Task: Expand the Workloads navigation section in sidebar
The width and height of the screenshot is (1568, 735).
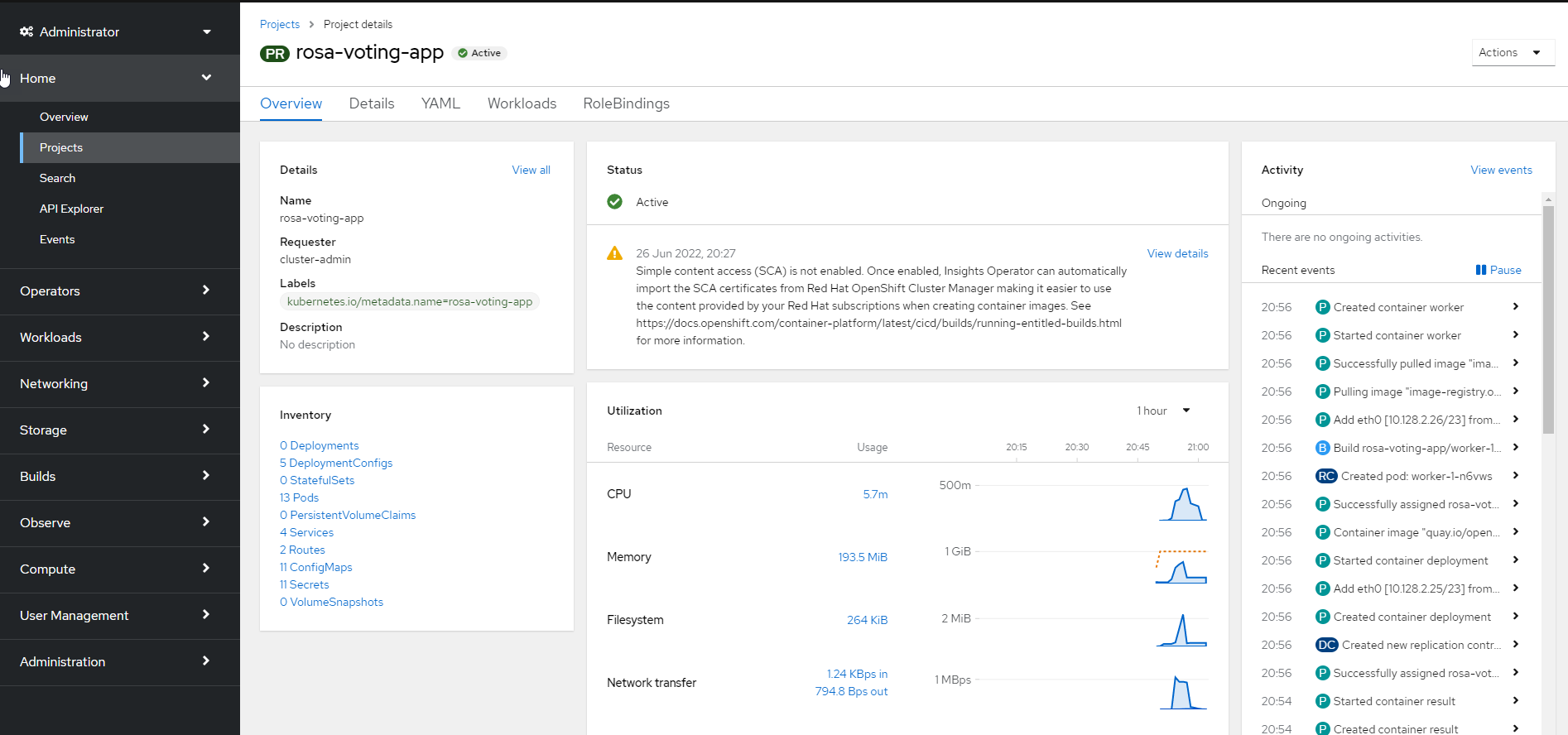Action: point(120,337)
